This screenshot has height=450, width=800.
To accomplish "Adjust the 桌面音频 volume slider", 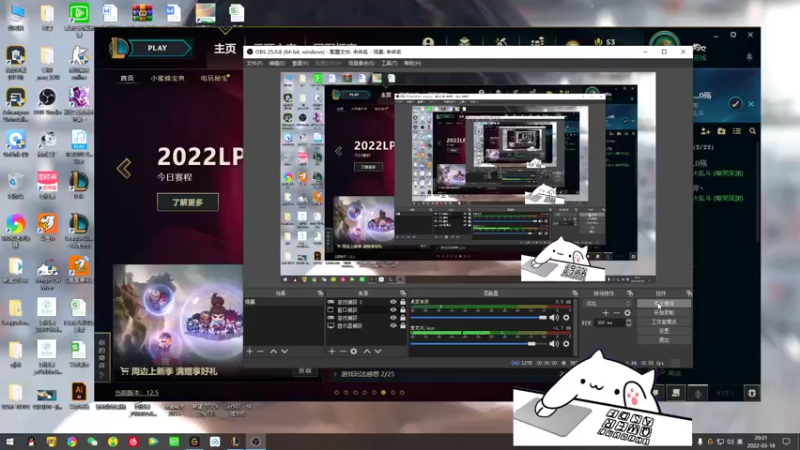I will [x=479, y=317].
